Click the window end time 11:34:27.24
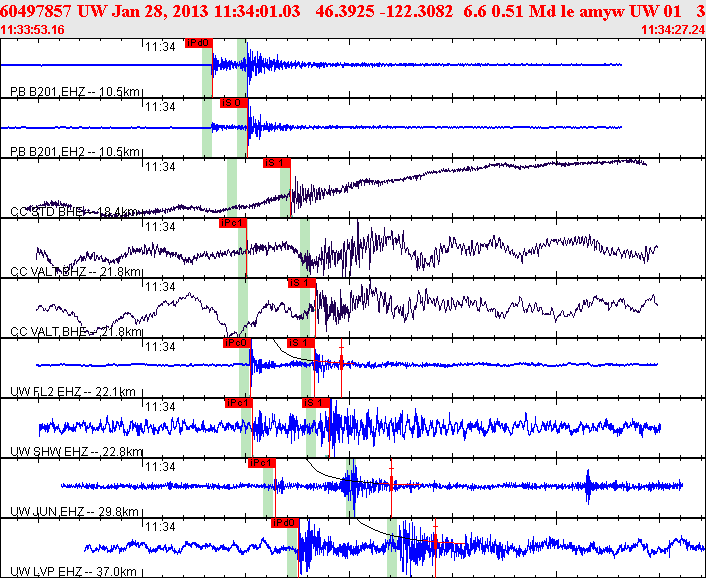The width and height of the screenshot is (706, 578). [x=673, y=30]
